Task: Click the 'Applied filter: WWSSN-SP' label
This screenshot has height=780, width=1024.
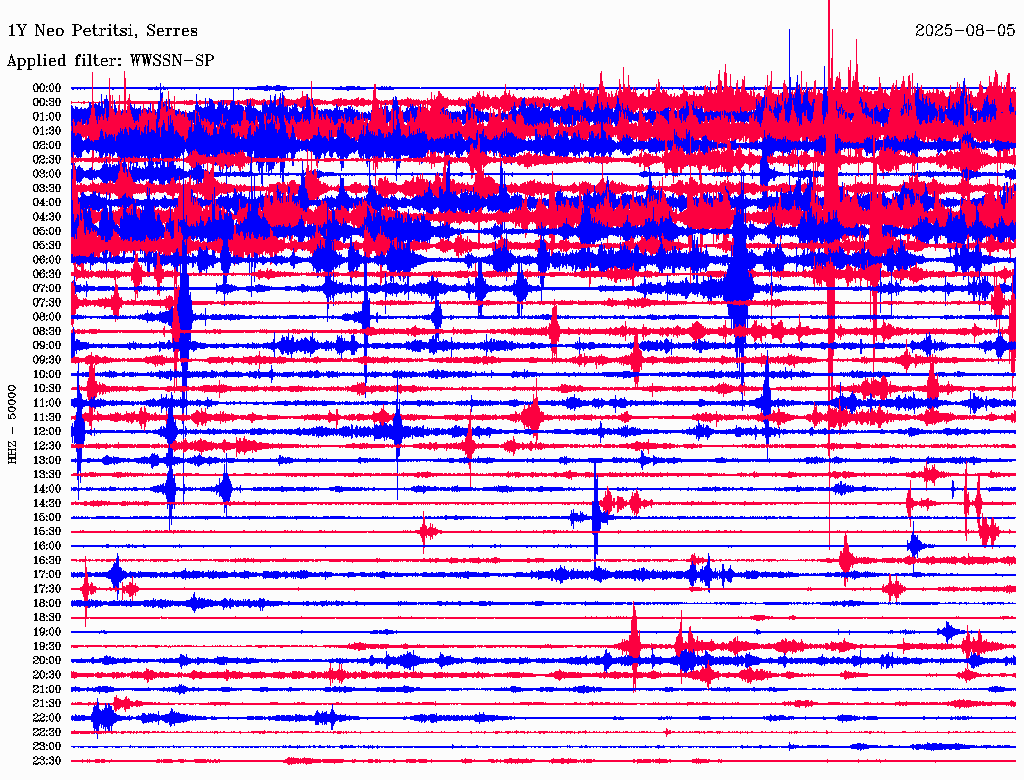Action: [x=110, y=61]
